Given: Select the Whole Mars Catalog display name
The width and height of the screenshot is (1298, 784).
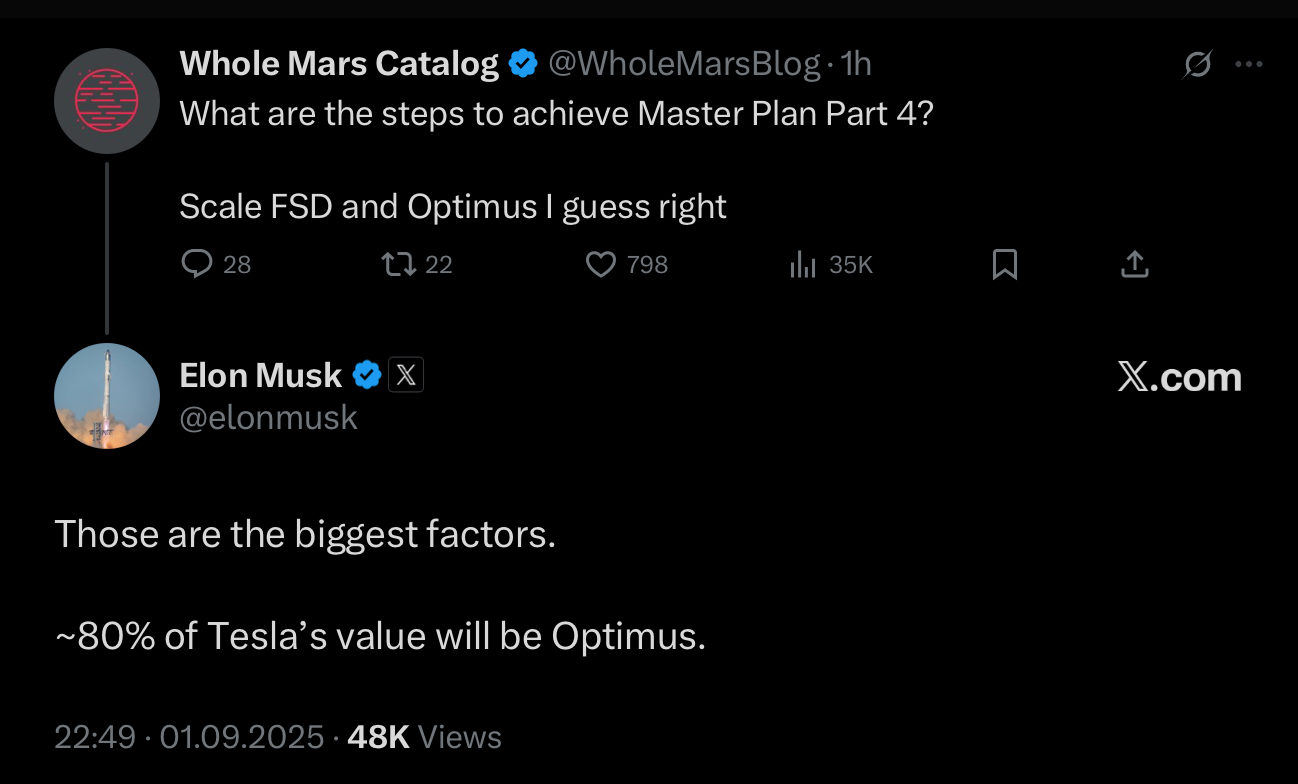Looking at the screenshot, I should point(338,62).
